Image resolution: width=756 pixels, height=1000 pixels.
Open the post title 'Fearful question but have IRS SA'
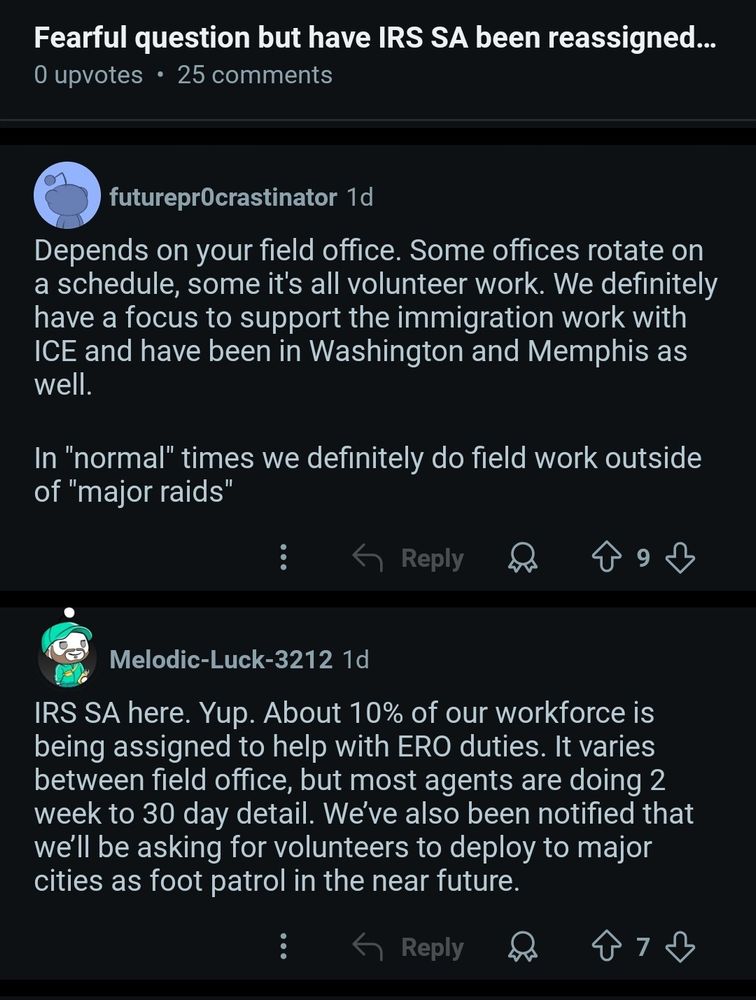tap(375, 38)
